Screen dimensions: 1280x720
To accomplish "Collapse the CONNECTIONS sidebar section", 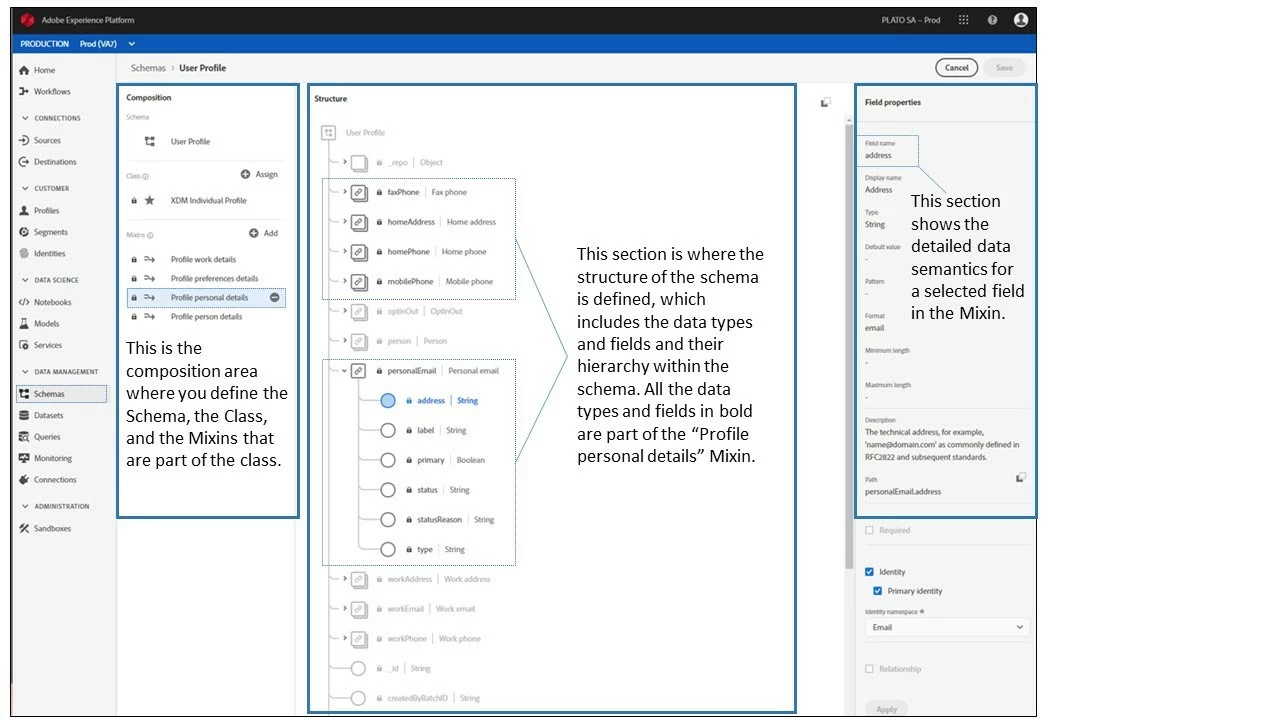I will coord(25,118).
